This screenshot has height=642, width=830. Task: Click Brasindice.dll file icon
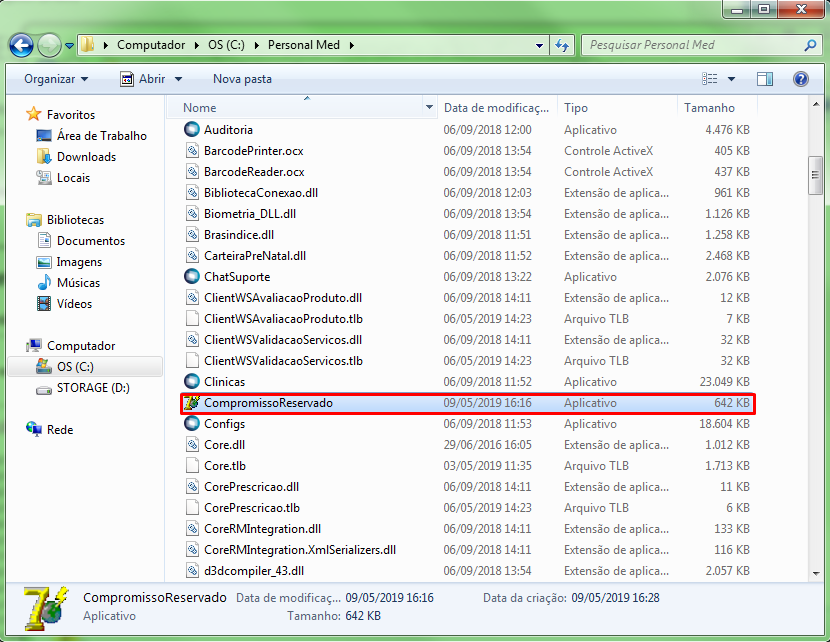(192, 235)
